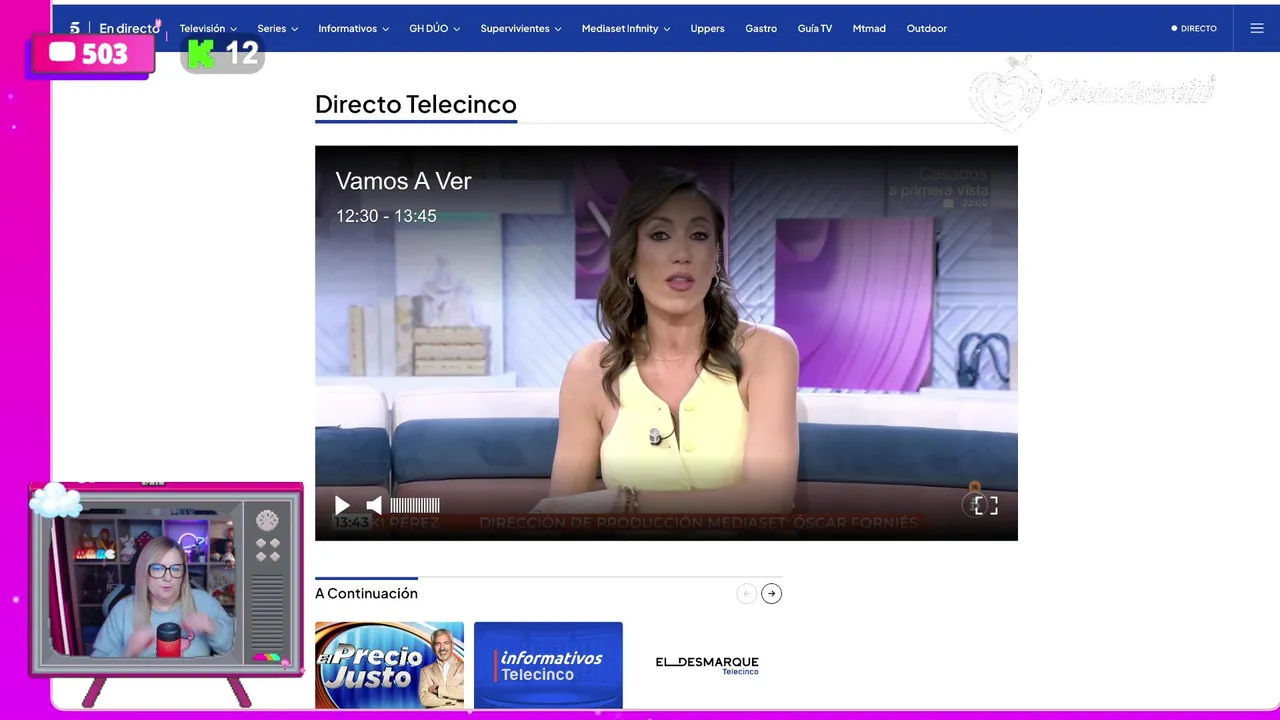Open the Uppers menu item
1280x720 pixels.
tap(707, 28)
